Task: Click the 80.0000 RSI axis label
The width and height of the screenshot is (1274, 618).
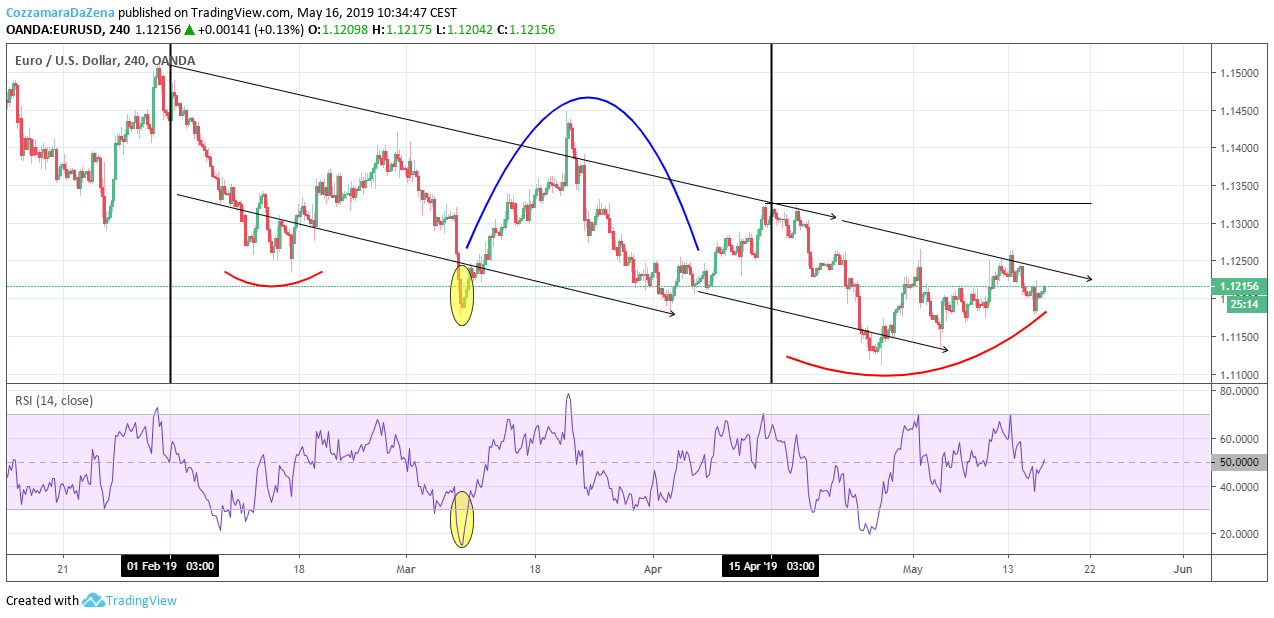Action: tap(1237, 391)
